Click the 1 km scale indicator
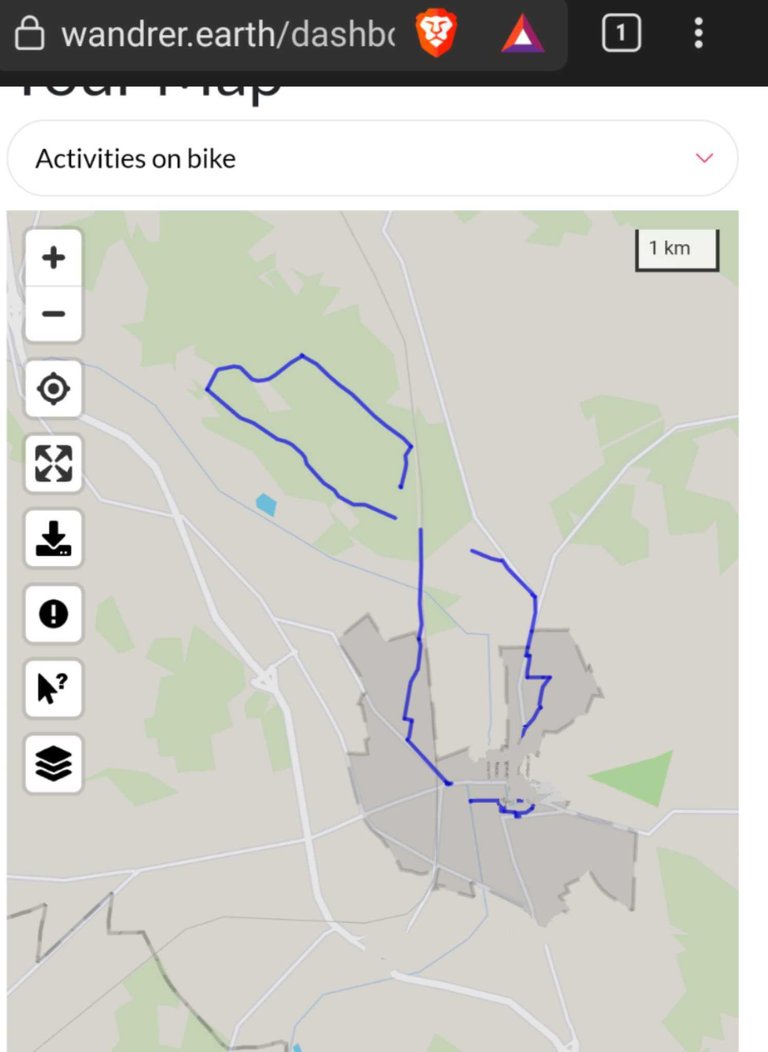 677,250
